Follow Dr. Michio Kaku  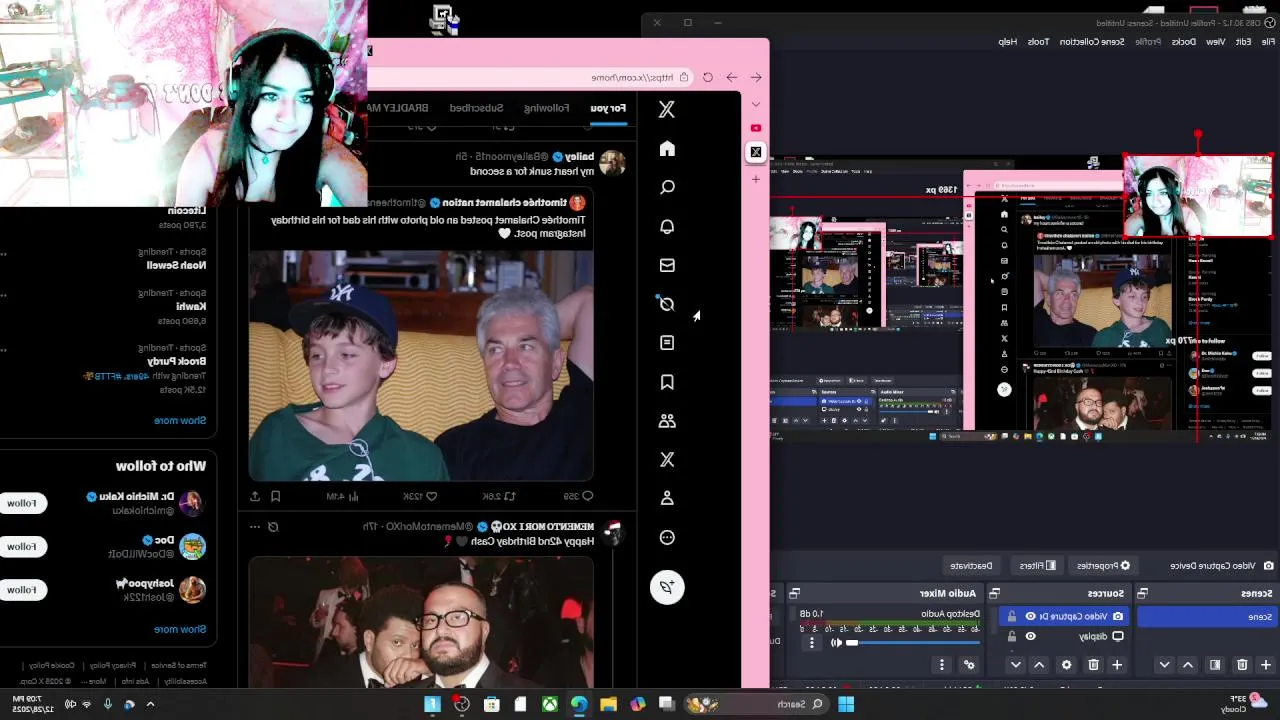point(22,503)
